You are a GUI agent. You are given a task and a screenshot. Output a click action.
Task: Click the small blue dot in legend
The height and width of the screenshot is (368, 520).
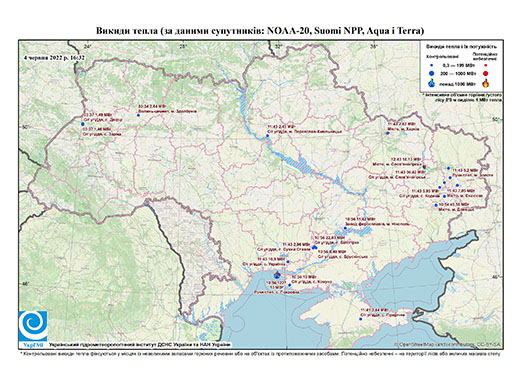(x=432, y=65)
